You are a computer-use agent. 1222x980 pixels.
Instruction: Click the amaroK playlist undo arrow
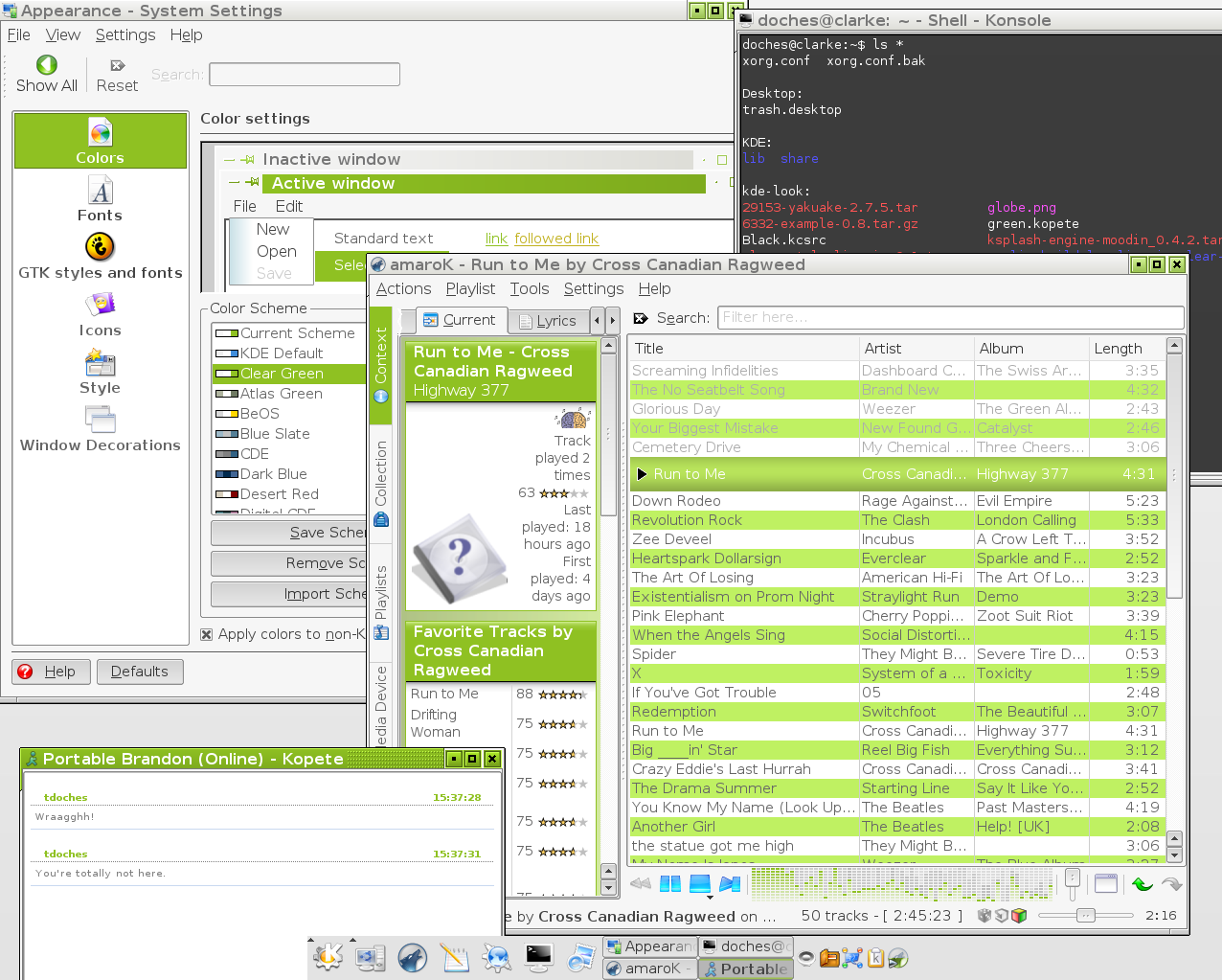1142,884
